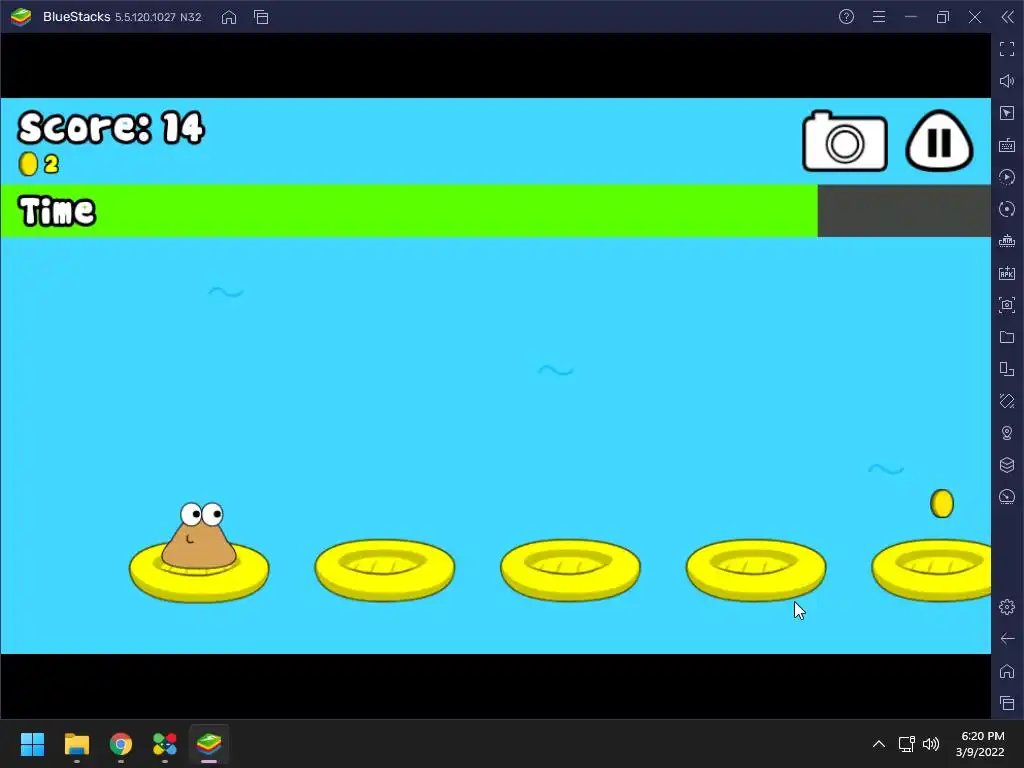Click the green Time progress bar
This screenshot has width=1024, height=768.
pos(409,211)
